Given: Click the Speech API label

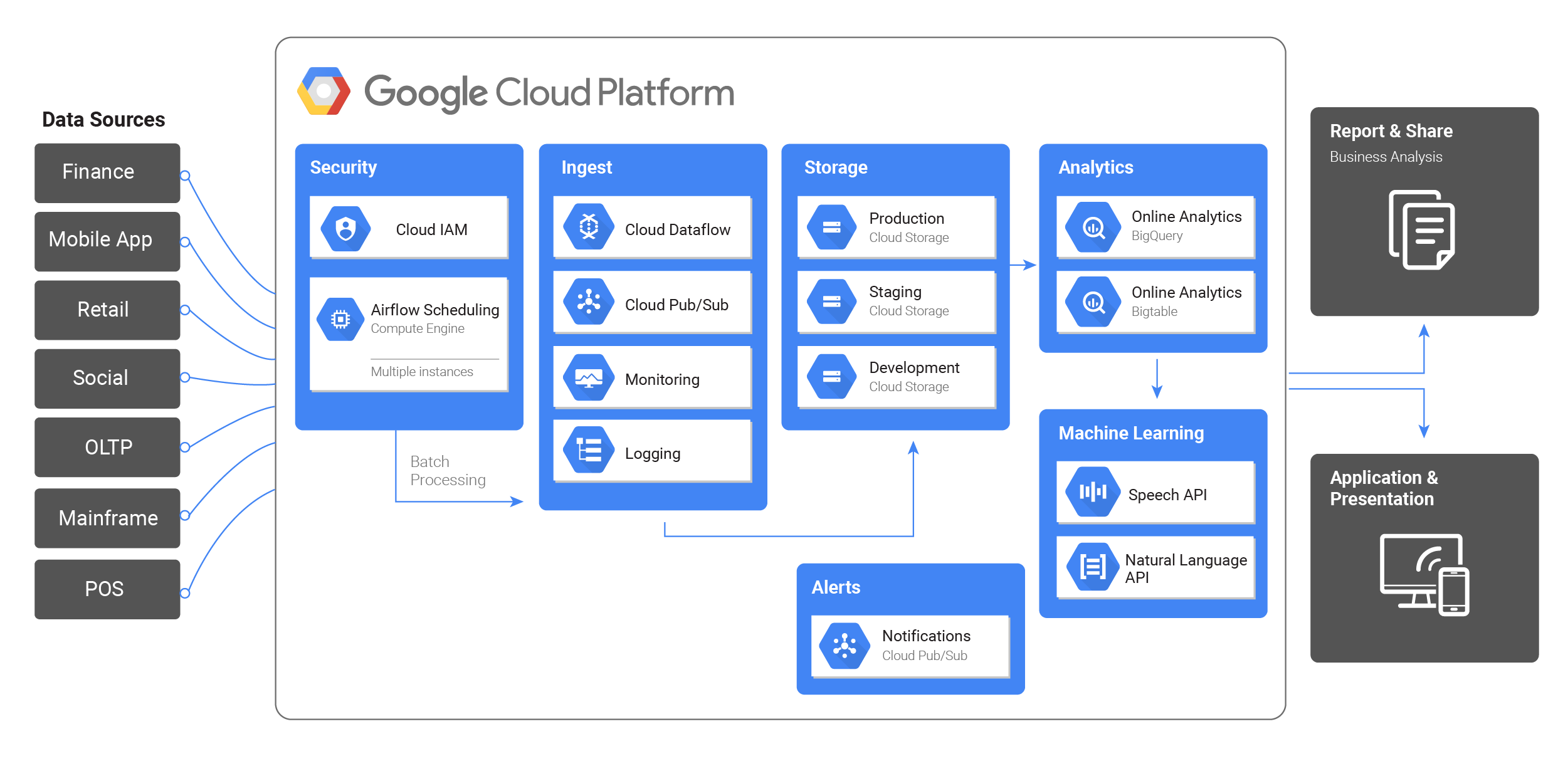Looking at the screenshot, I should point(1167,495).
